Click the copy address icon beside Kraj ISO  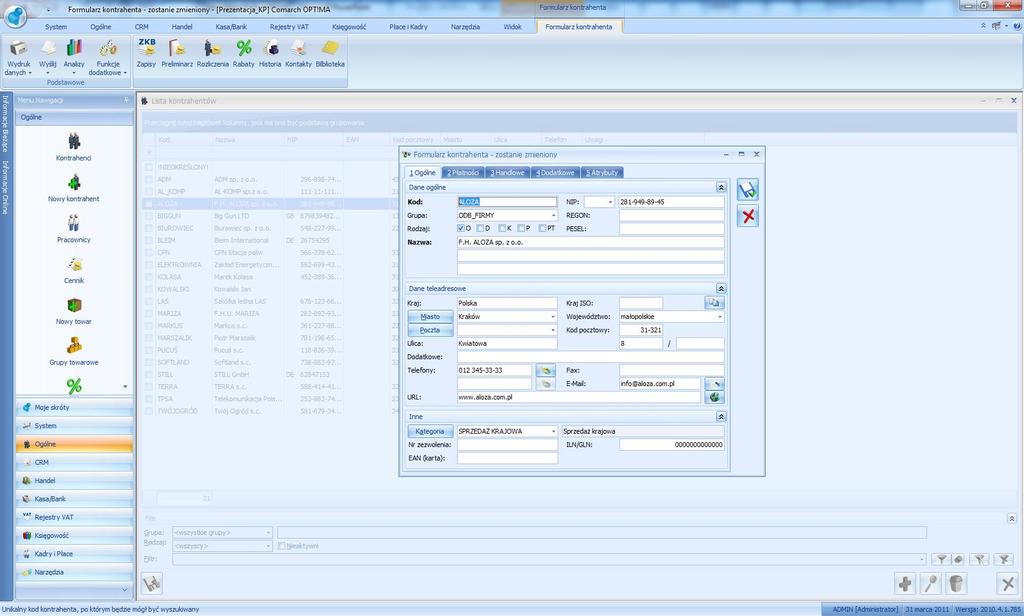tap(714, 303)
